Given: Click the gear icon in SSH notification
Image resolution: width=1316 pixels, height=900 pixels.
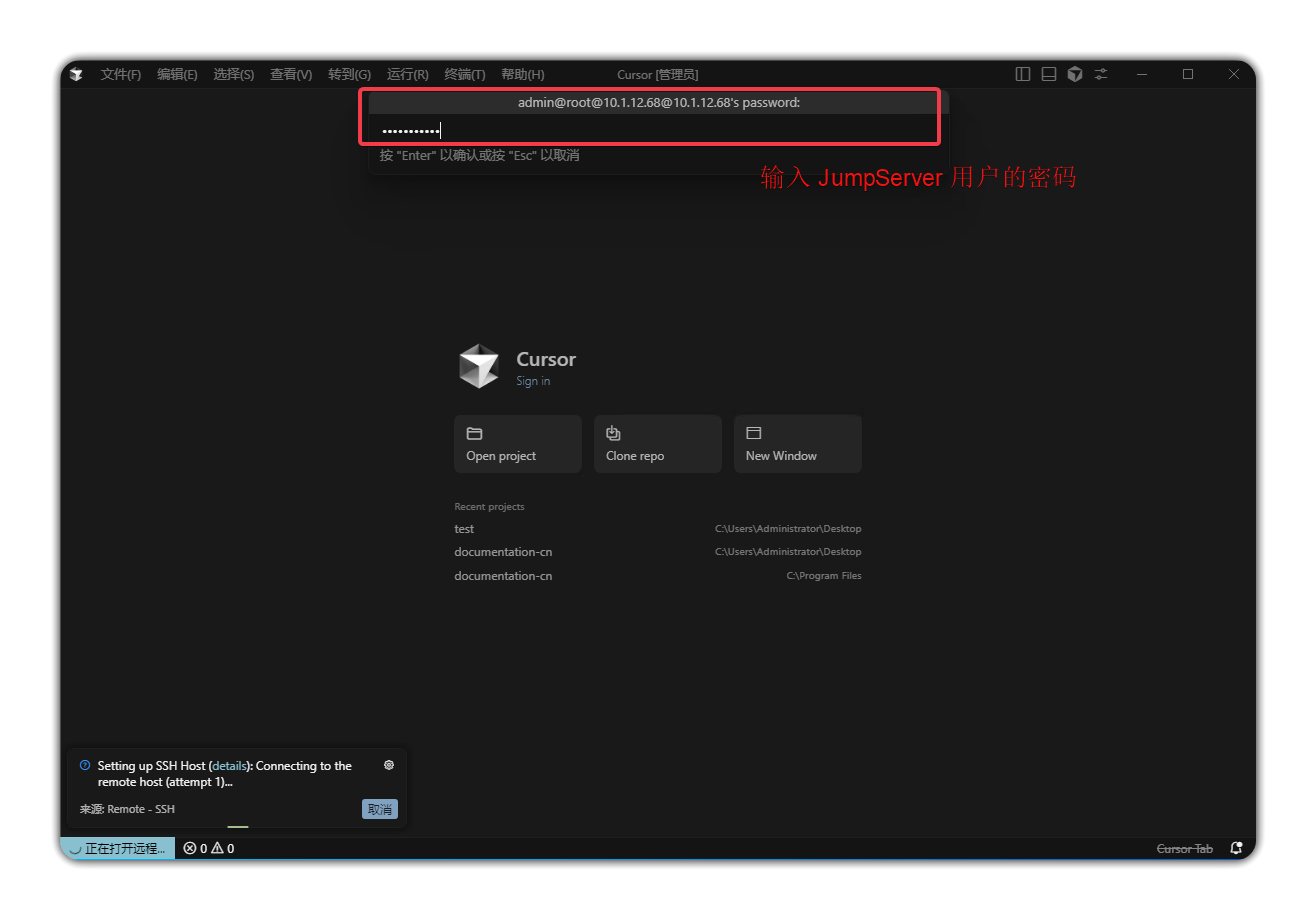Looking at the screenshot, I should (389, 765).
